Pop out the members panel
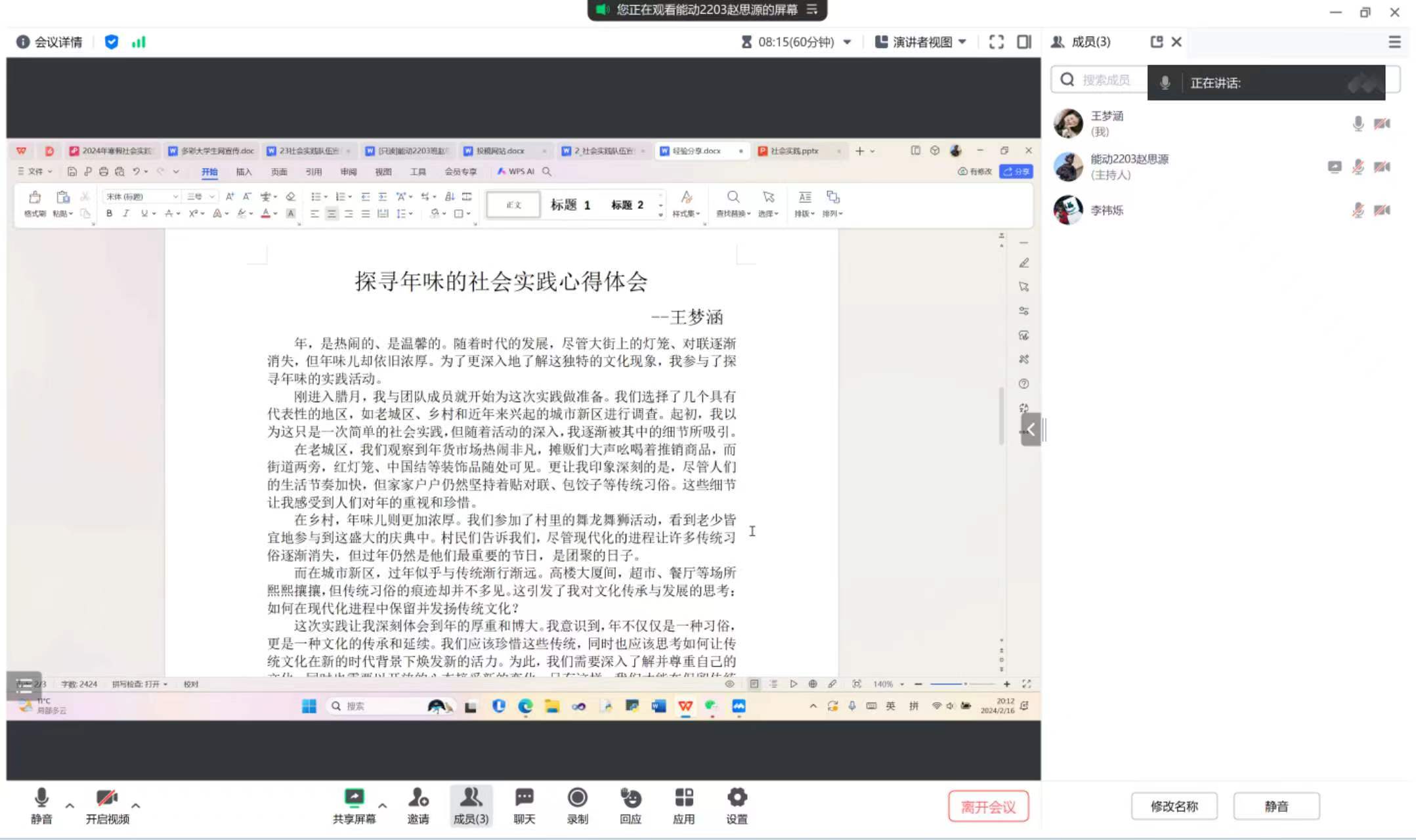The height and width of the screenshot is (840, 1416). [x=1156, y=42]
